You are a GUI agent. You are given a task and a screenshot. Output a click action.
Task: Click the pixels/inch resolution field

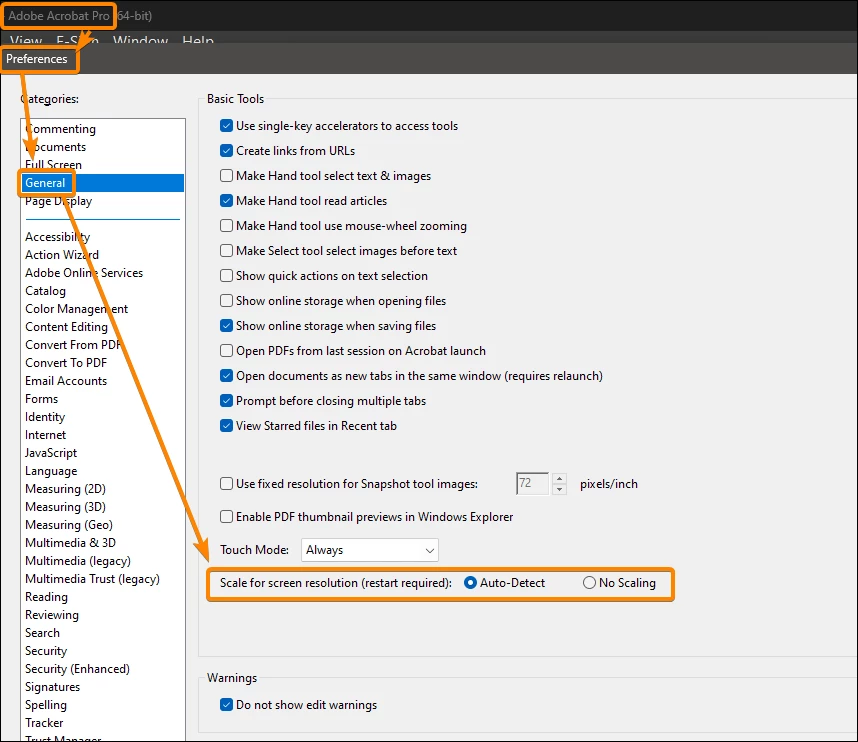point(532,484)
